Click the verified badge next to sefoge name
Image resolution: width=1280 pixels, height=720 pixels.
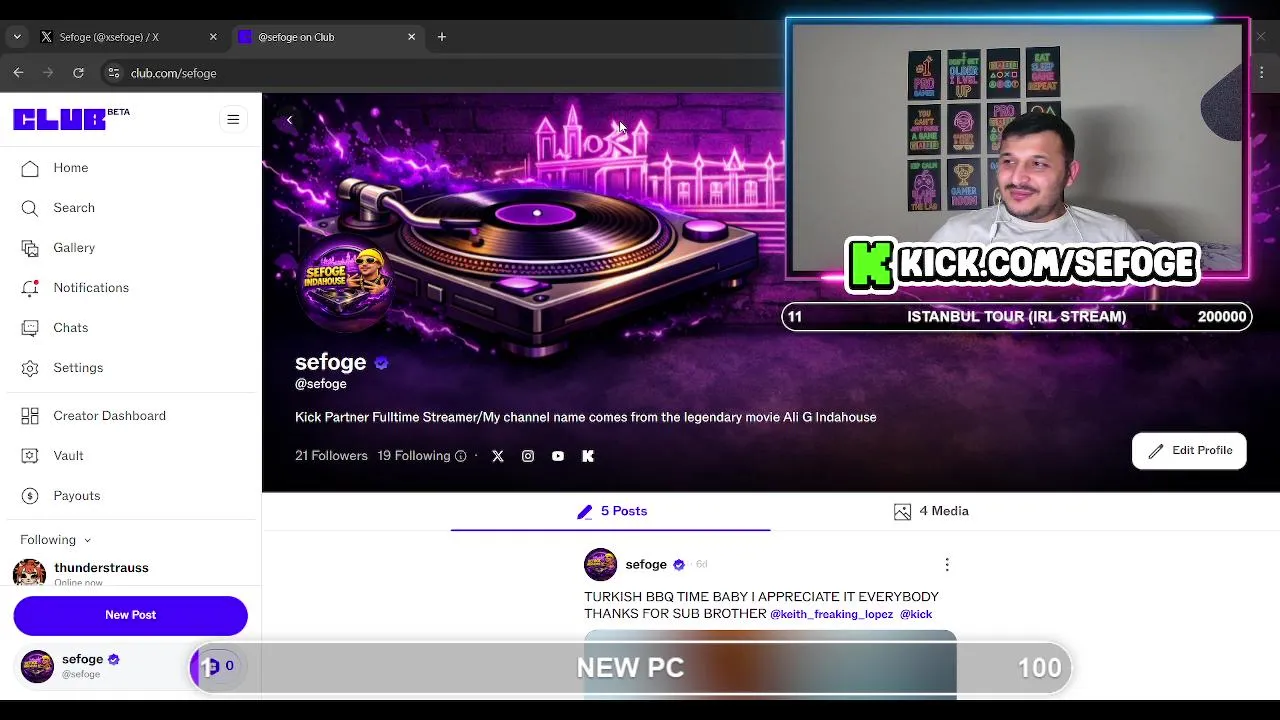[381, 363]
